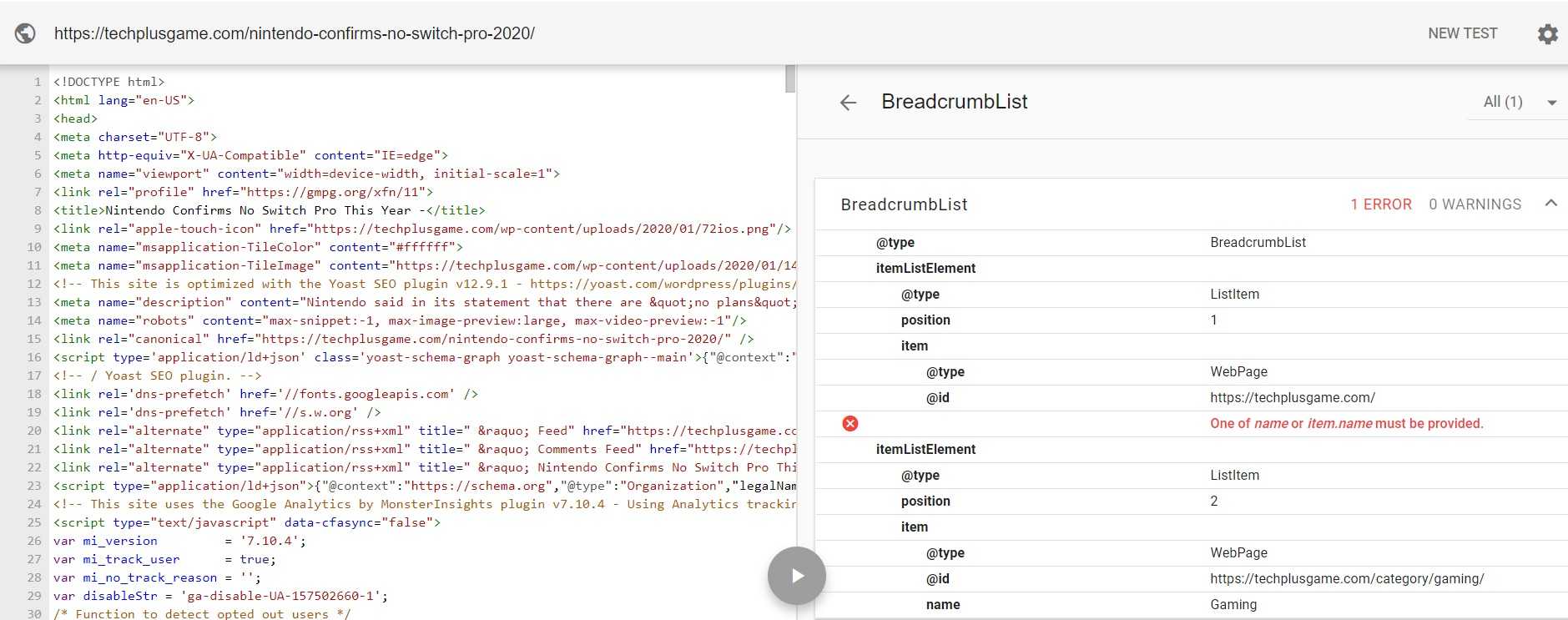Screen dimensions: 1568x620
Task: Select the https://techplusgame.com/ @id value
Action: point(1293,398)
